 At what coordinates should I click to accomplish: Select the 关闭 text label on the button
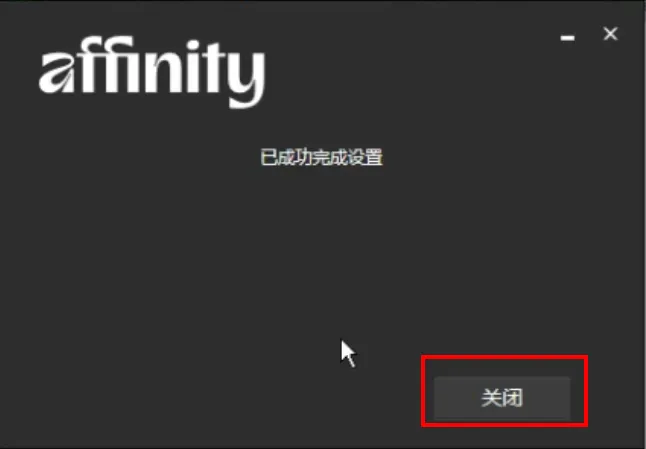502,398
